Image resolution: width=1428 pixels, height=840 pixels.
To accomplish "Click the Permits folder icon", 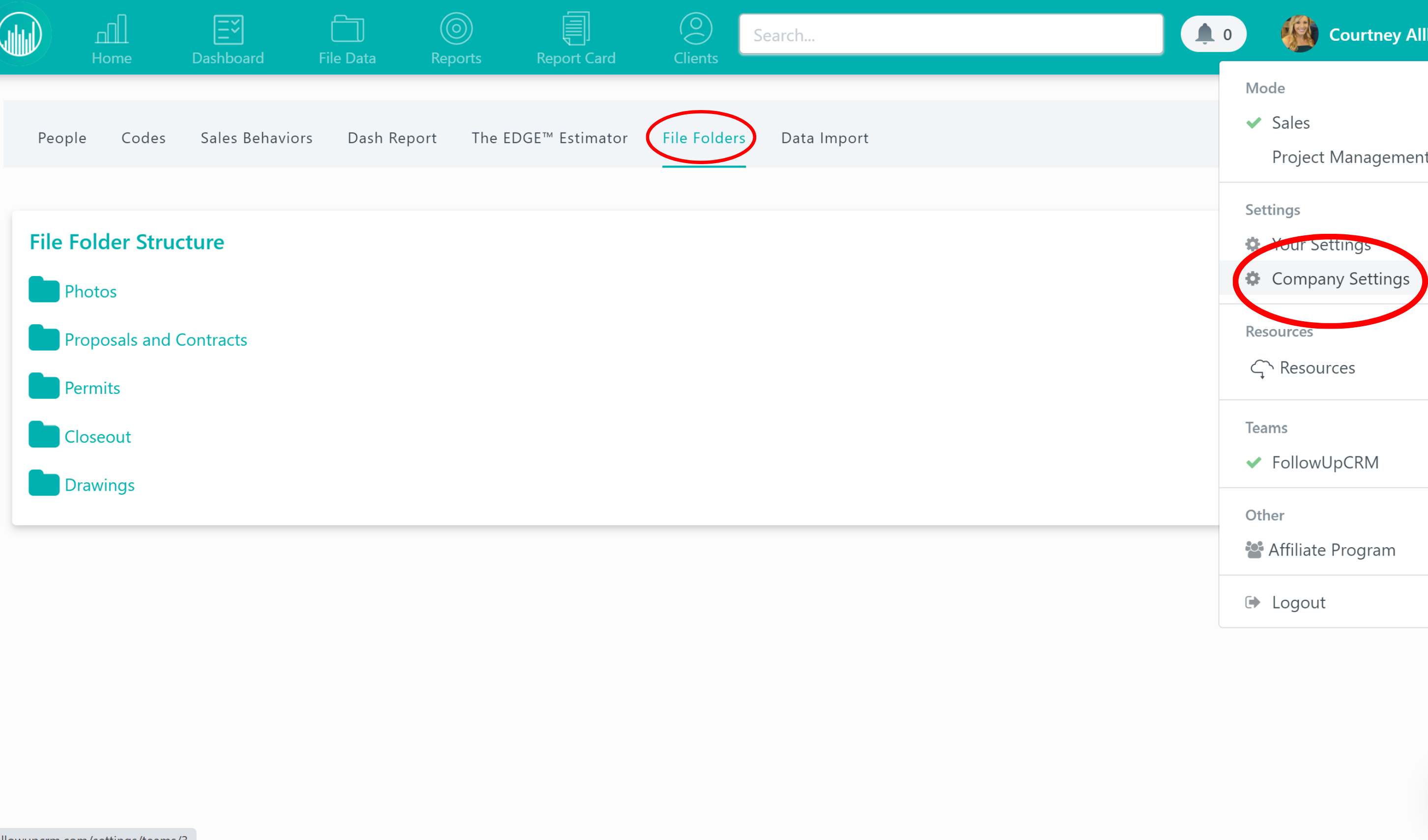I will pos(44,386).
